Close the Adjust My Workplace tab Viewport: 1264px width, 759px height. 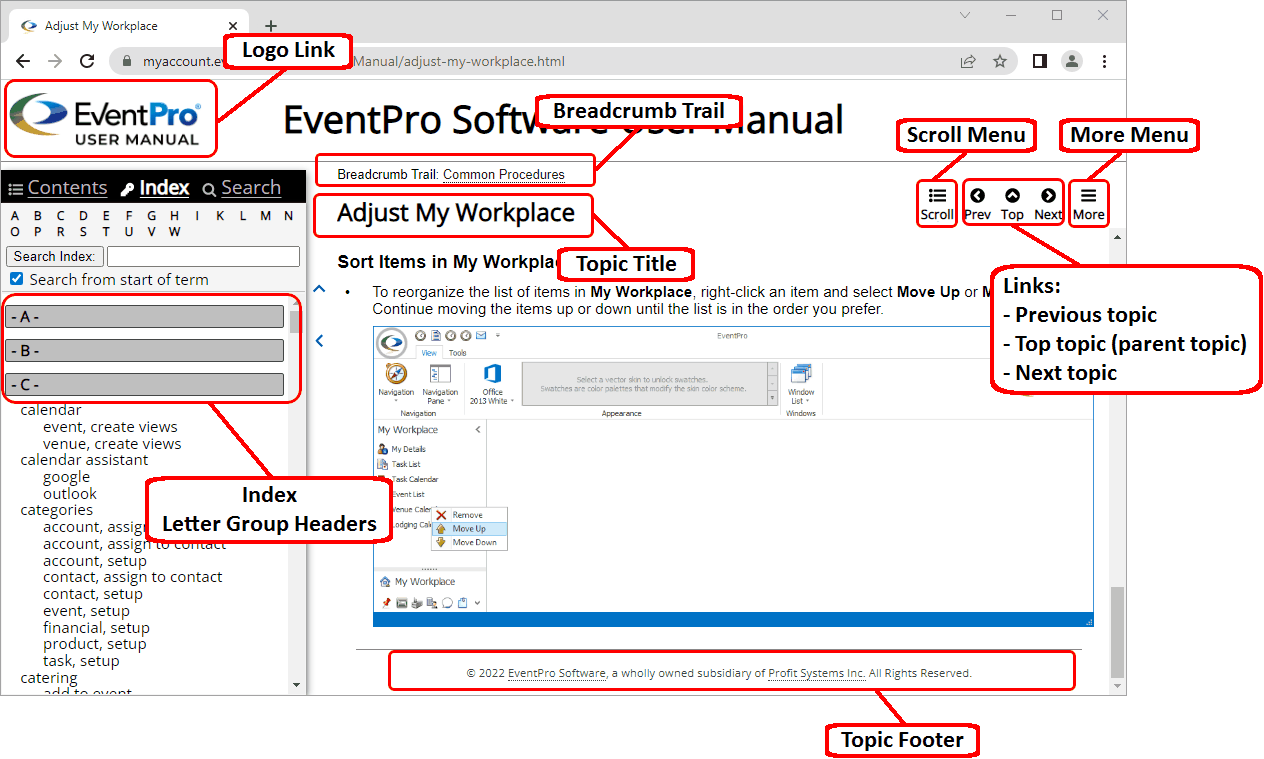[234, 26]
